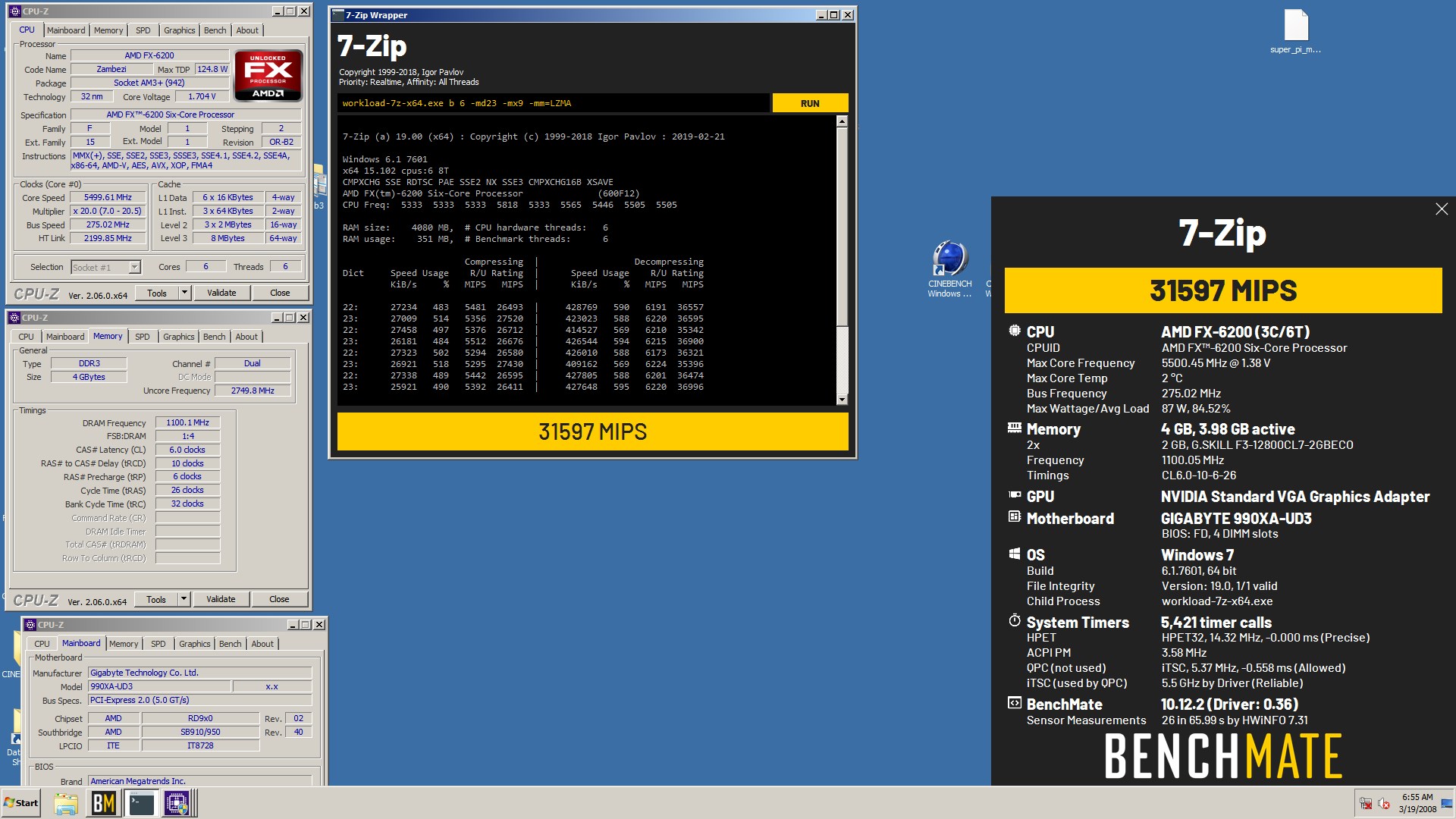Click the scroll-down arrow in 7-Zip output
1456x819 pixels.
click(x=842, y=400)
